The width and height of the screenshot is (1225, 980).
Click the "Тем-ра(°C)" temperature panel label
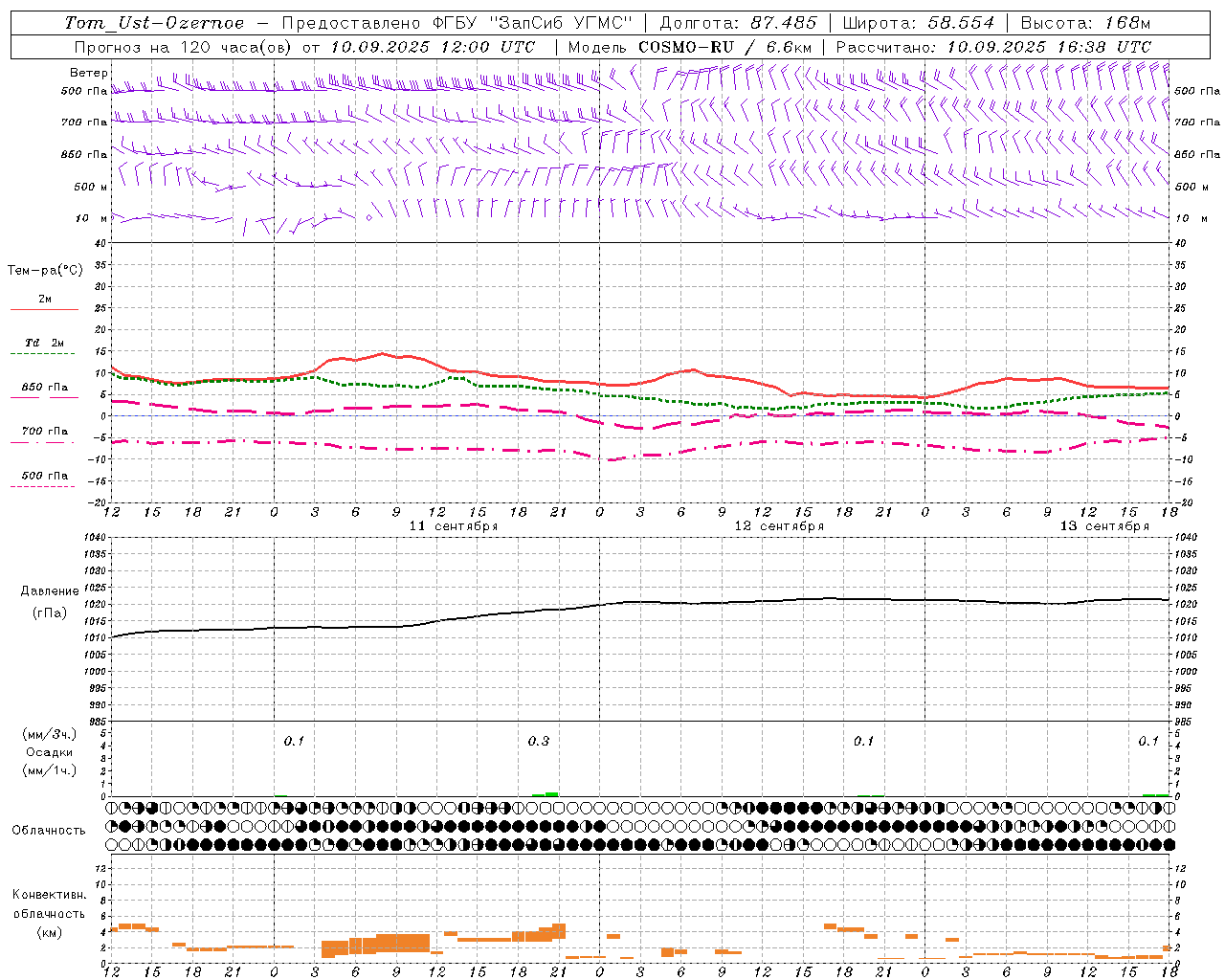pyautogui.click(x=45, y=271)
